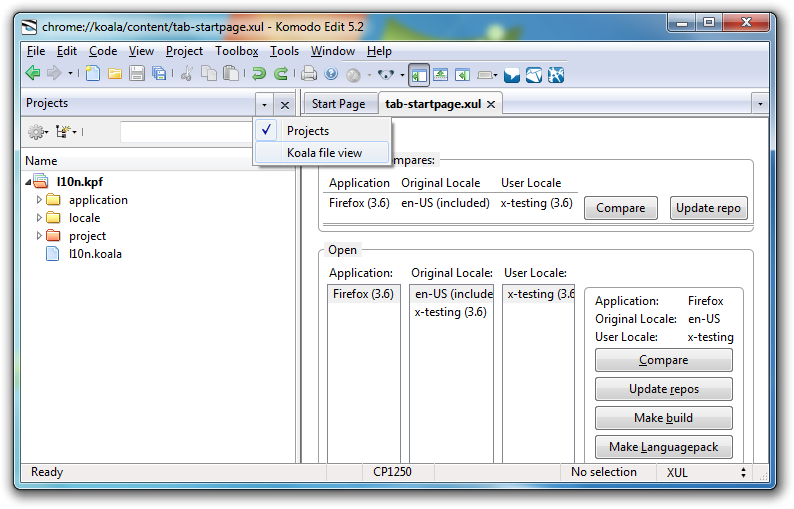Click the blue speech-bubble toolbar icon
Viewport: 794px width, 509px height.
pyautogui.click(x=512, y=75)
